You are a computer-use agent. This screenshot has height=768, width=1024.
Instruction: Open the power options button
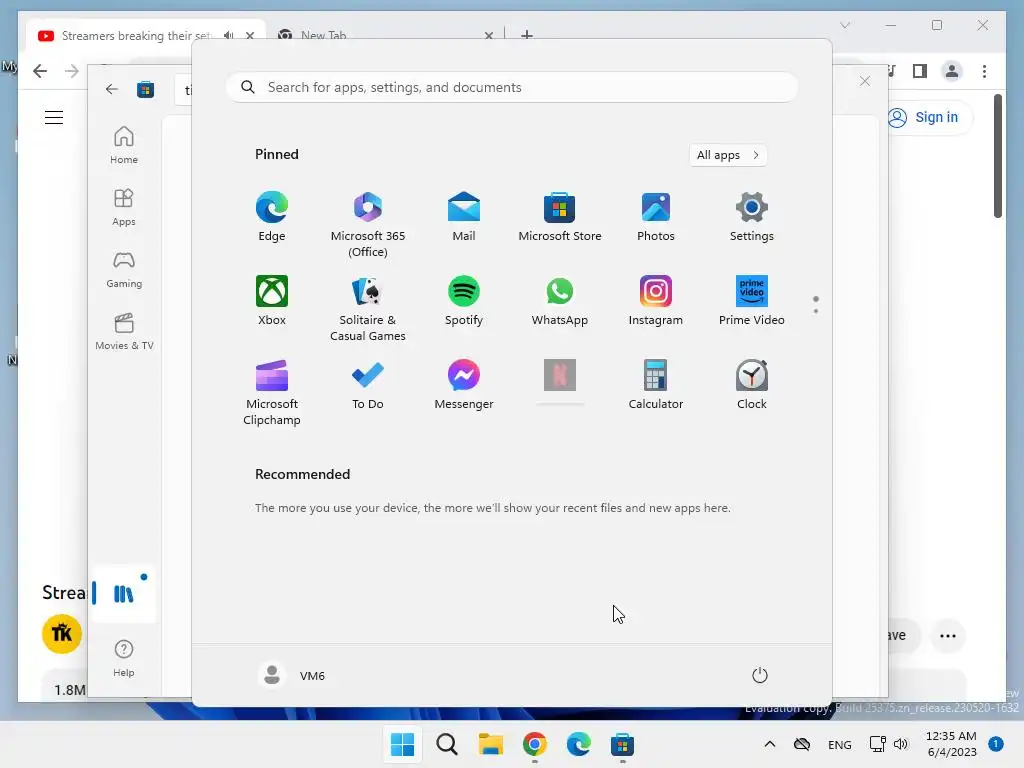[760, 675]
